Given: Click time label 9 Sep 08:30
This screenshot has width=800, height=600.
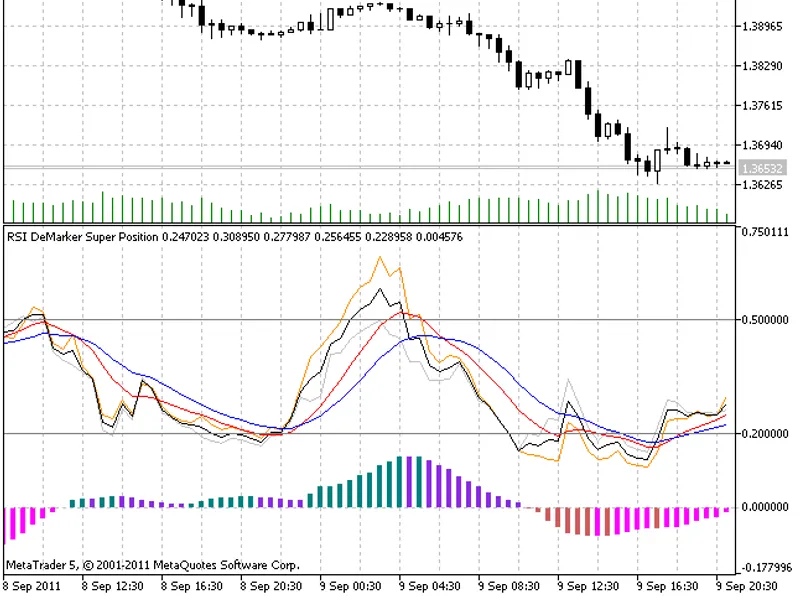Looking at the screenshot, I should (x=509, y=586).
